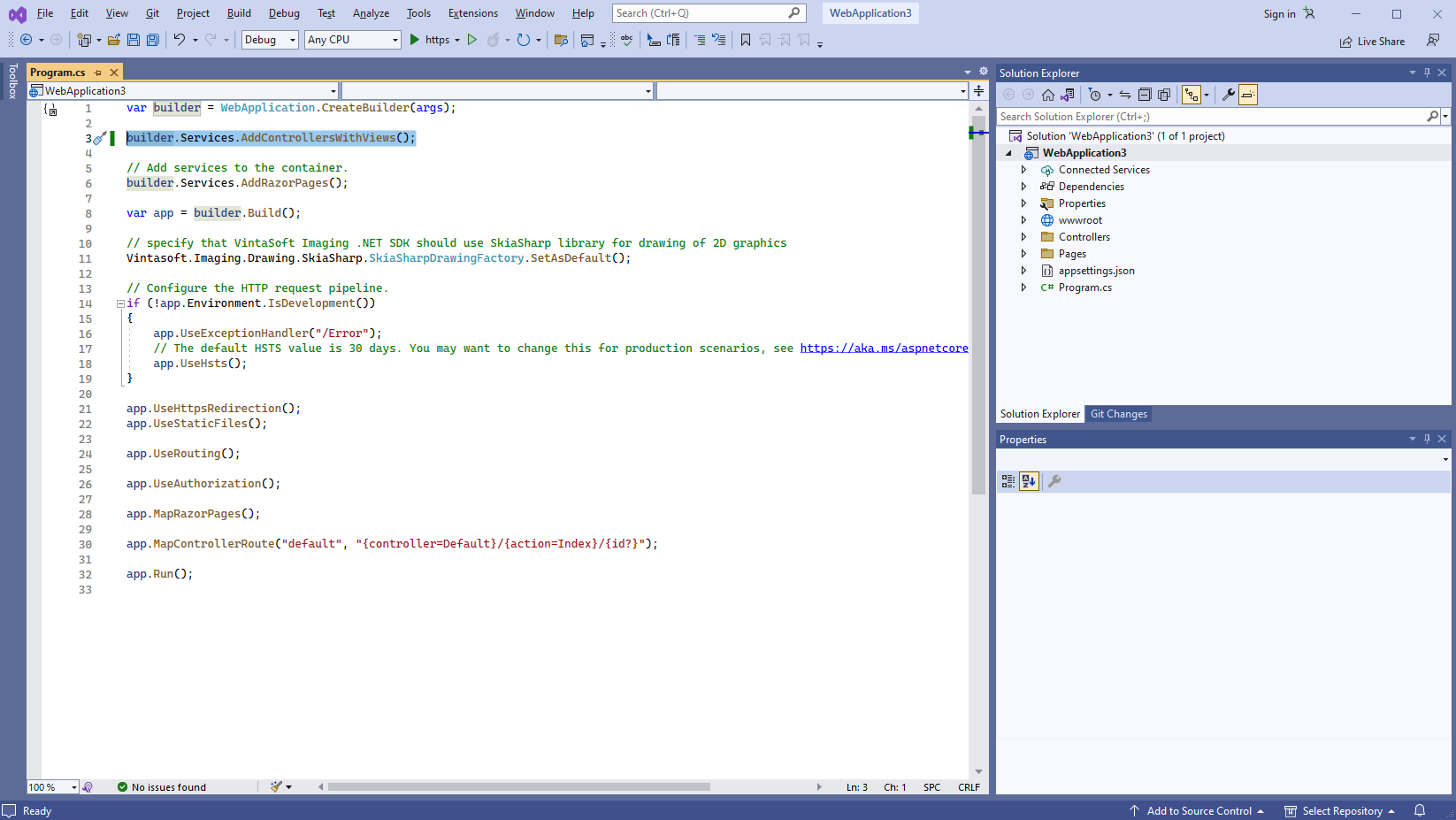Expand the Controllers folder node
The height and width of the screenshot is (820, 1456).
(1024, 237)
